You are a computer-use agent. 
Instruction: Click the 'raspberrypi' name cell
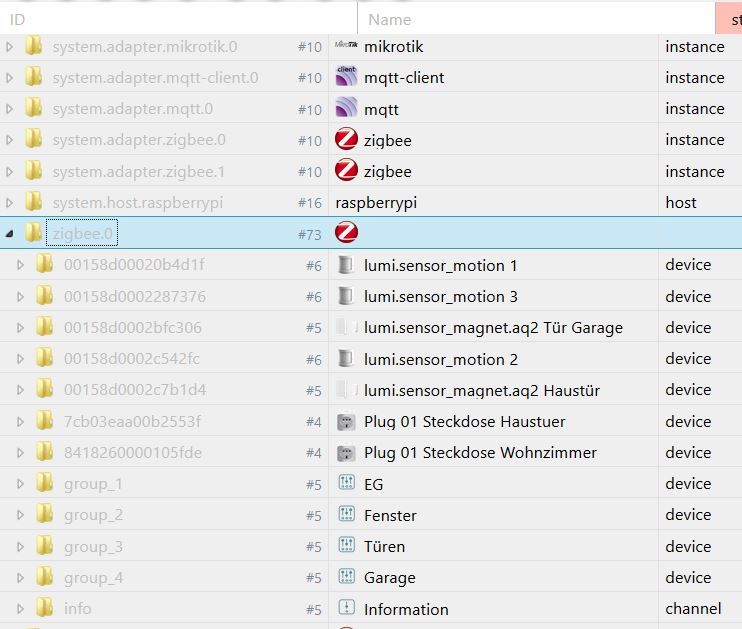[x=376, y=203]
